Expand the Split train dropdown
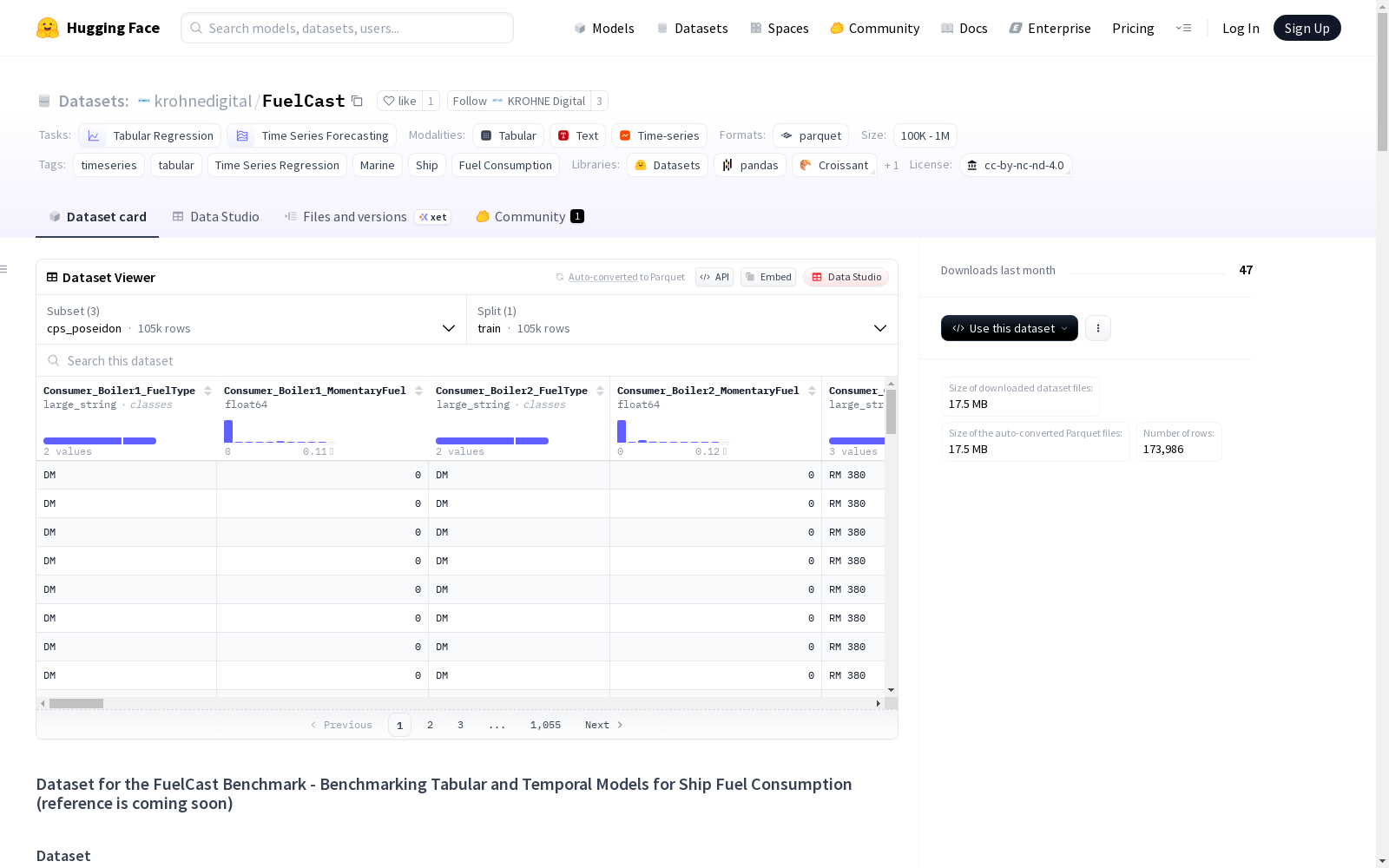Screen dimensions: 1389x868 [682, 319]
